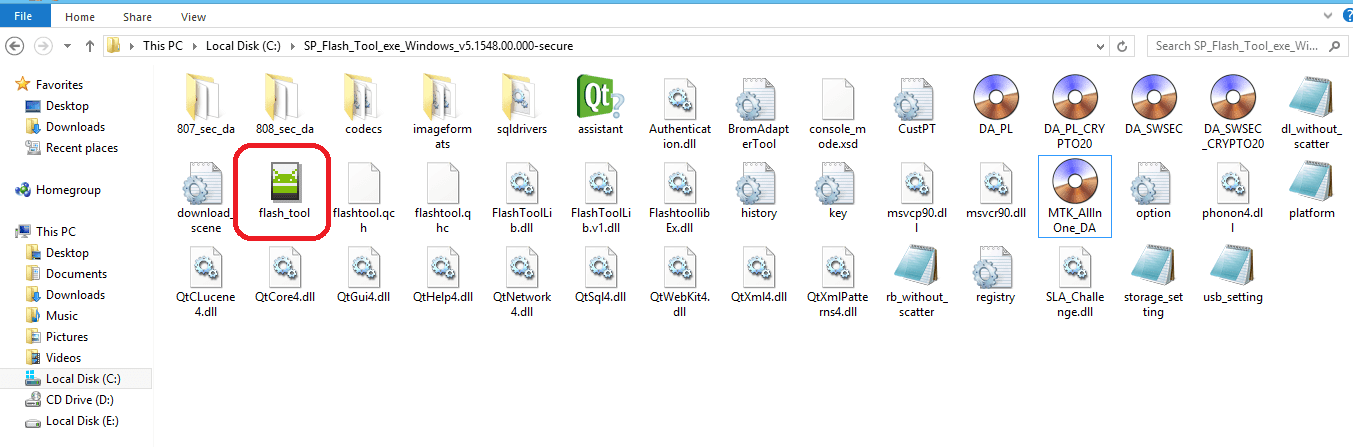Select the key file
Image resolution: width=1353 pixels, height=447 pixels.
(837, 191)
